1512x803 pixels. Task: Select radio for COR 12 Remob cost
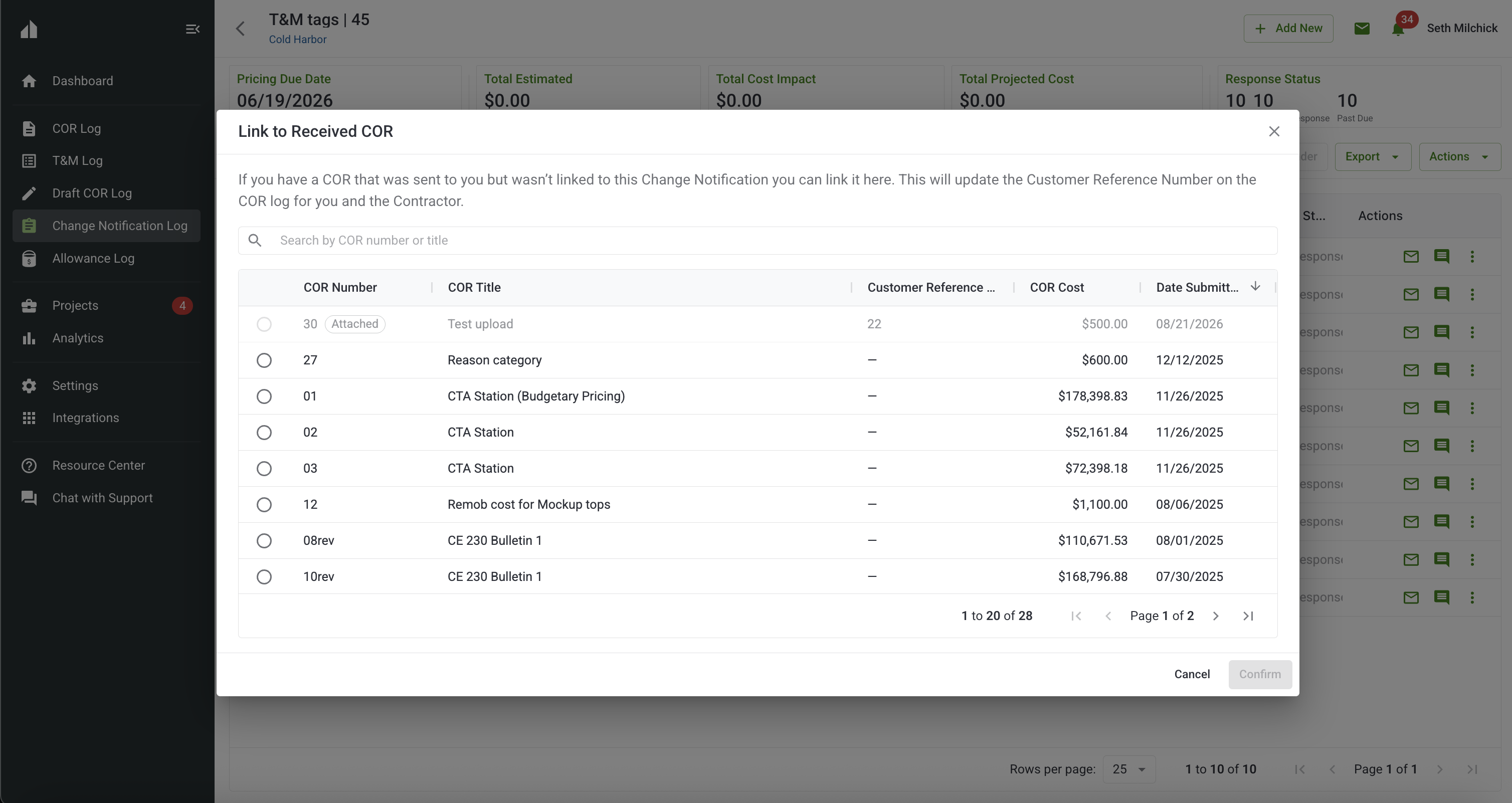264,504
